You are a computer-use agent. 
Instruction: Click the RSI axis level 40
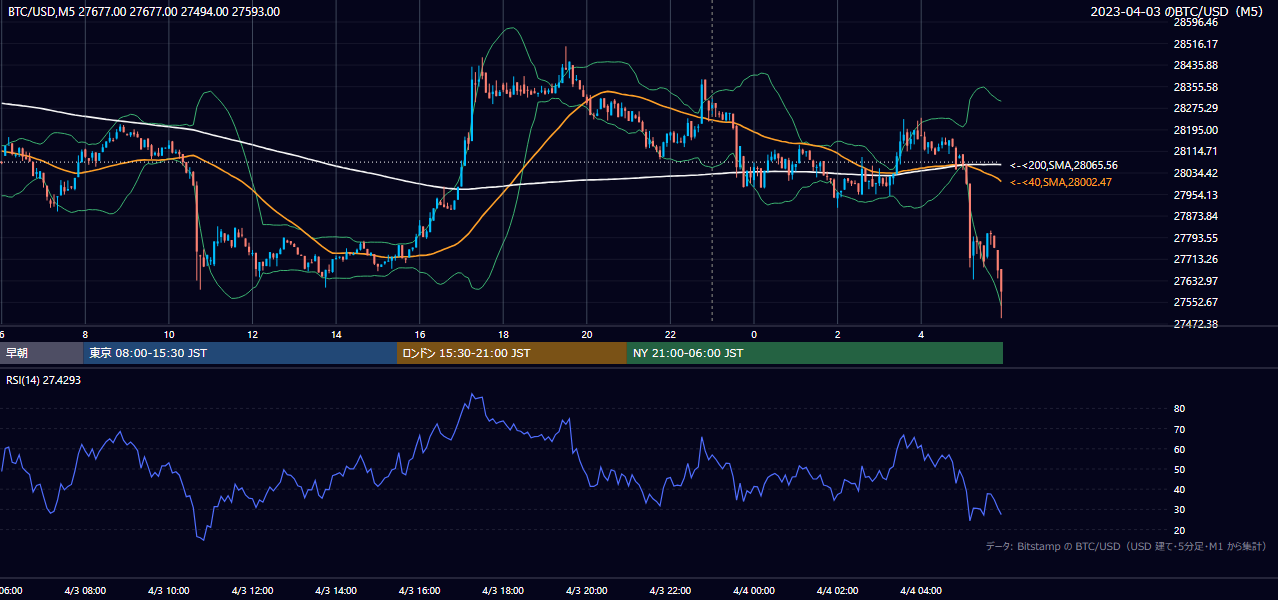click(x=1179, y=489)
